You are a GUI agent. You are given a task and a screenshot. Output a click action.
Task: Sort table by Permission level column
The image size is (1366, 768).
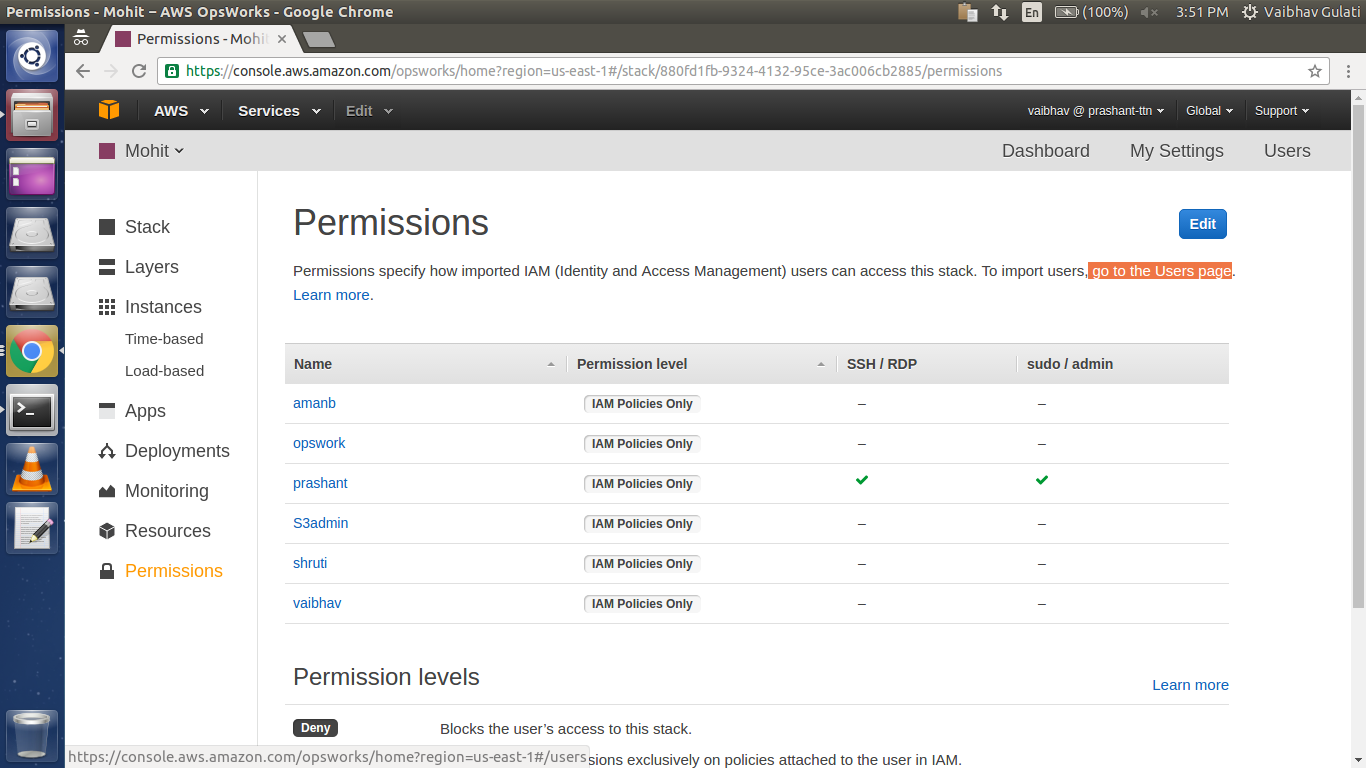(x=701, y=364)
